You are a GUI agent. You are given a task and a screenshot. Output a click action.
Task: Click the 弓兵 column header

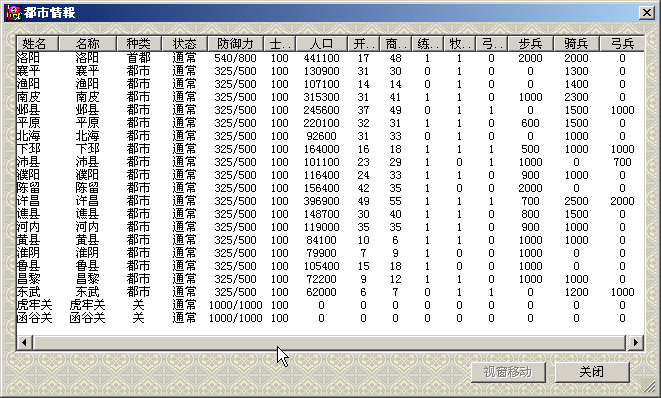(622, 43)
